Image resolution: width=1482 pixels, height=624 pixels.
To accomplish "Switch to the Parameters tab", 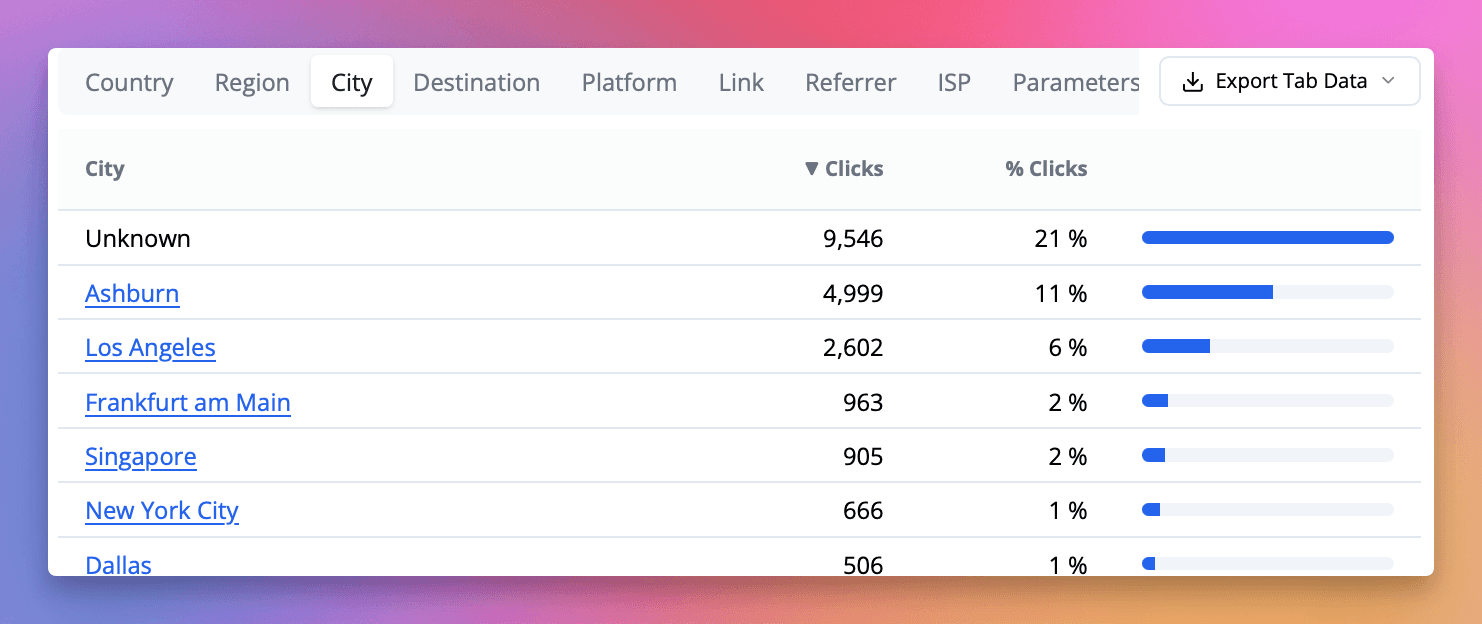I will 1075,82.
